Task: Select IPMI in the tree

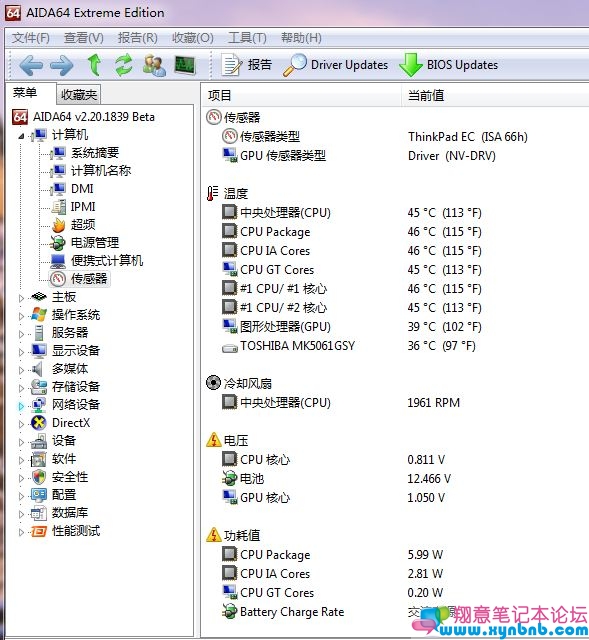Action: click(83, 207)
